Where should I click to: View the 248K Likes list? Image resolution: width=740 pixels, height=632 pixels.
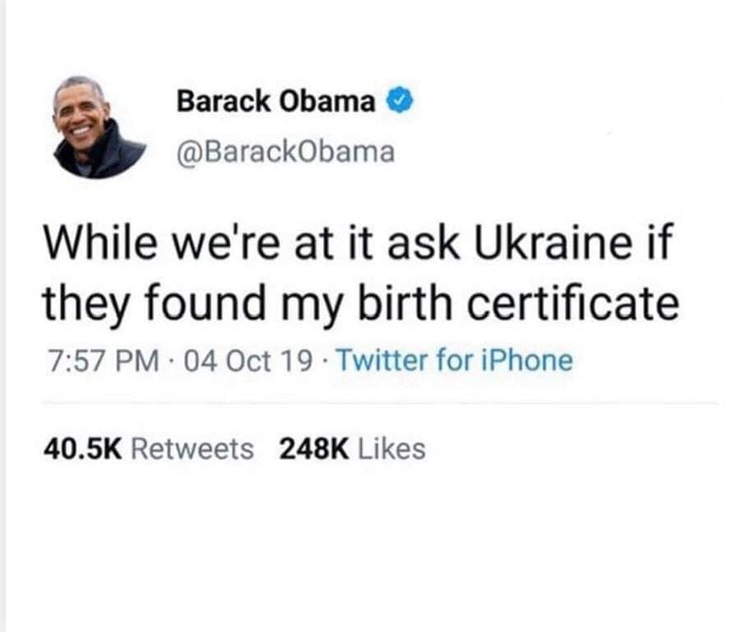point(352,449)
